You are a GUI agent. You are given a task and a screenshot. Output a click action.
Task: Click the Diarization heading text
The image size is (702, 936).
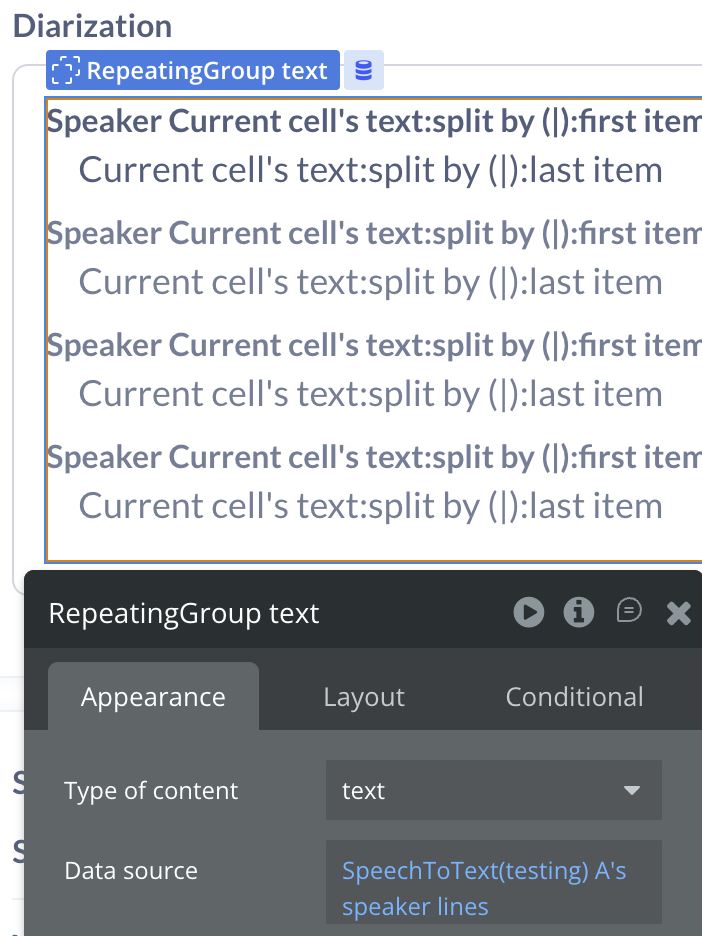click(x=92, y=25)
